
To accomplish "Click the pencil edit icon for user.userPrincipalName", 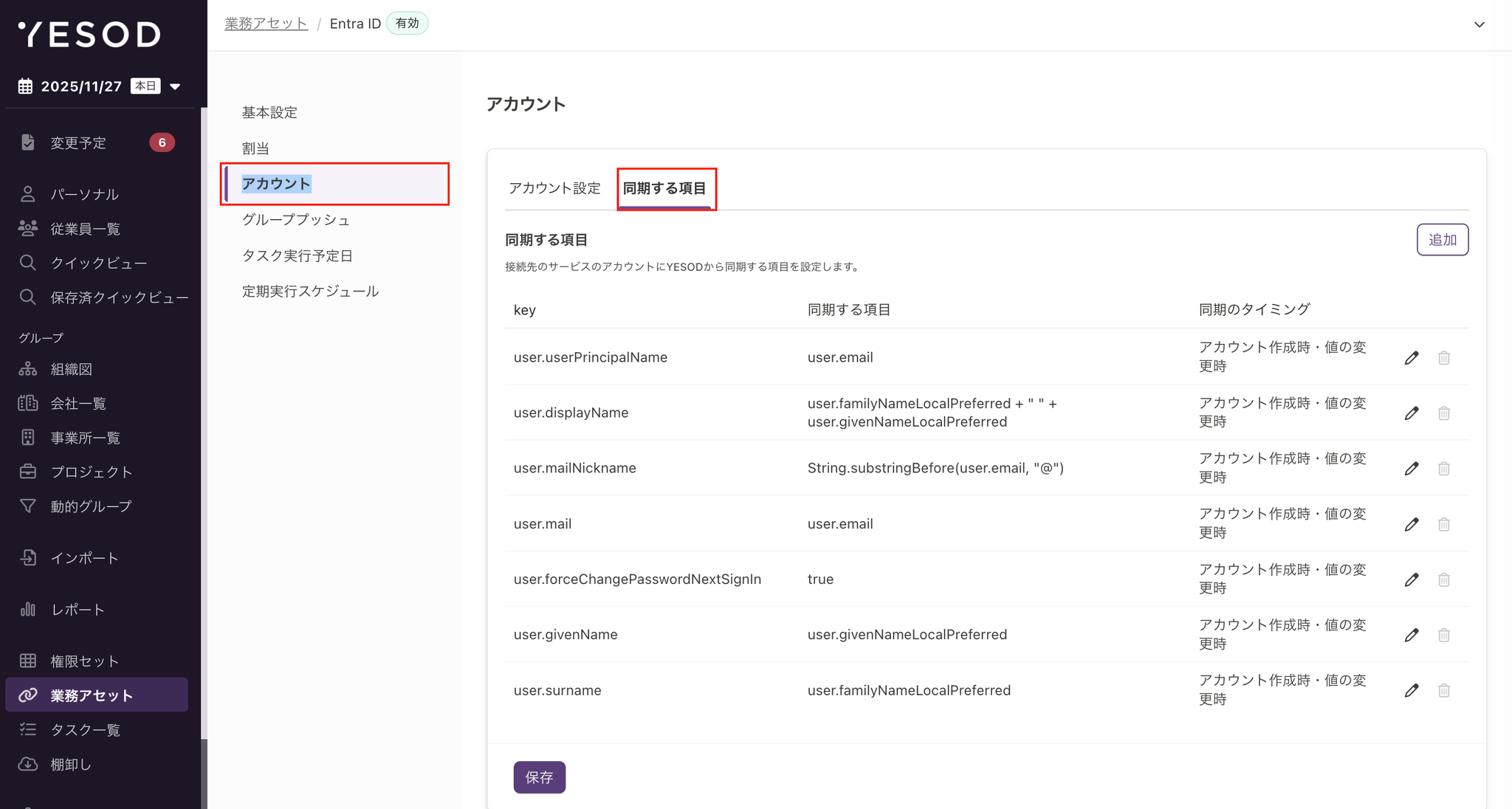I will click(x=1411, y=358).
